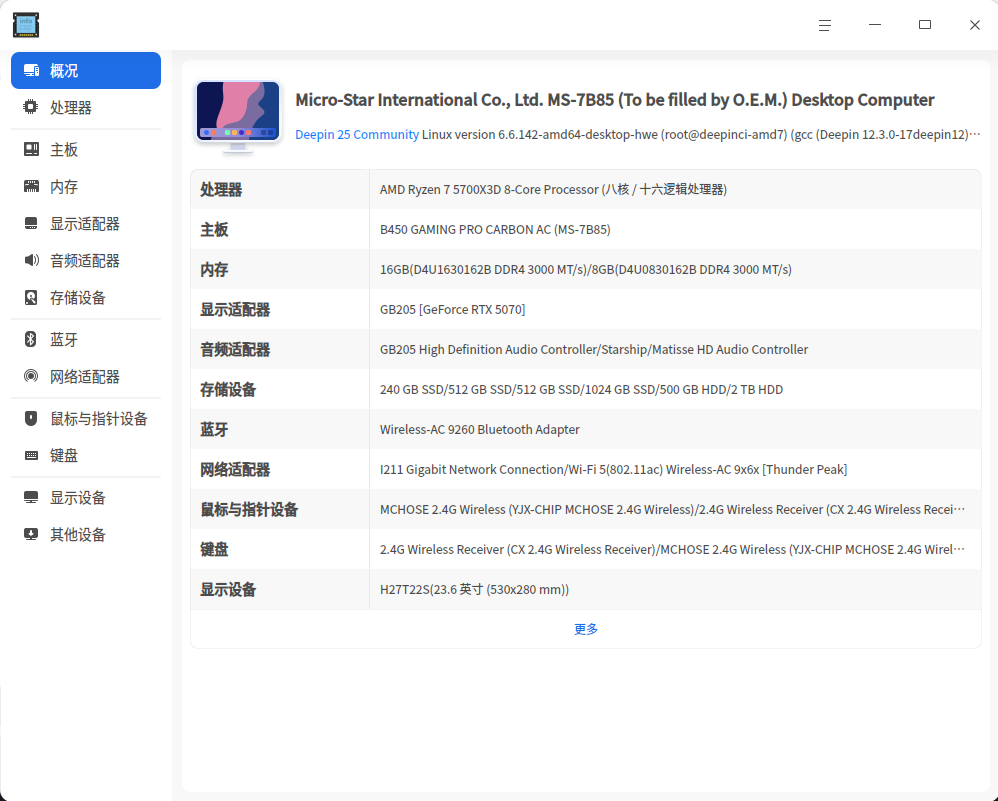
Task: Click the storage disk icon in sidebar
Action: coord(31,297)
